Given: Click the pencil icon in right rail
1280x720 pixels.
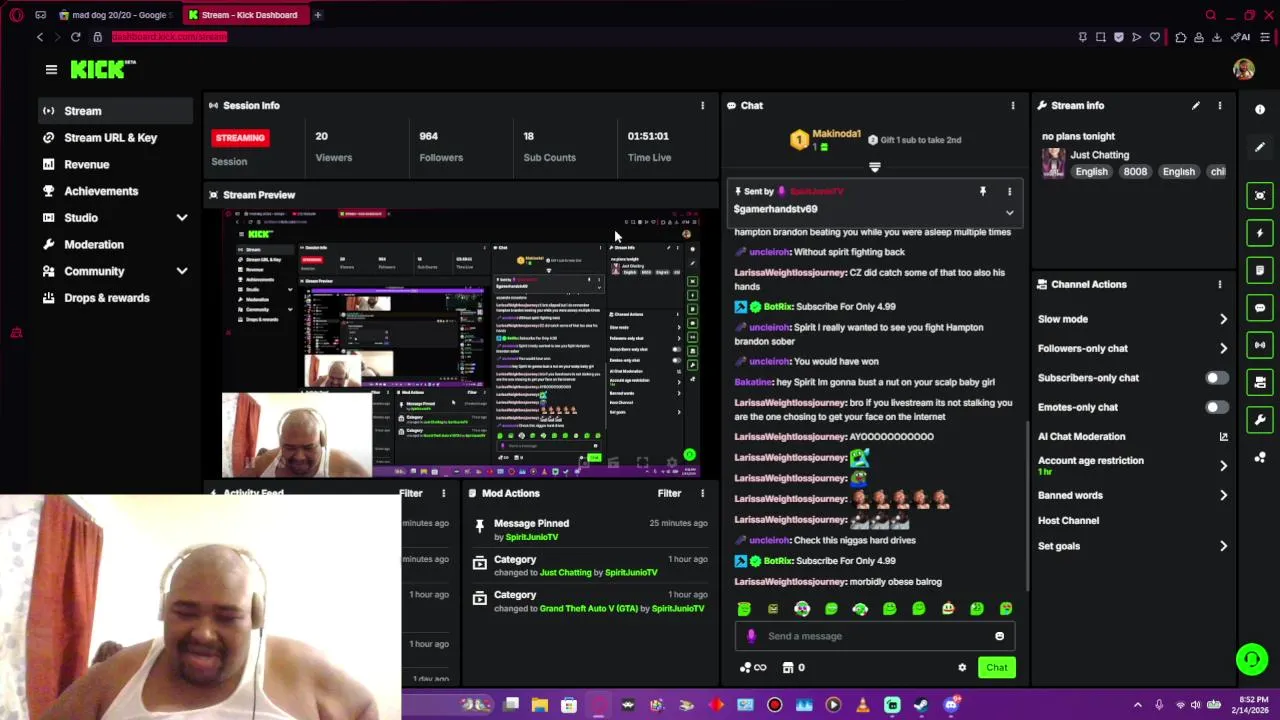Looking at the screenshot, I should pos(1260,147).
